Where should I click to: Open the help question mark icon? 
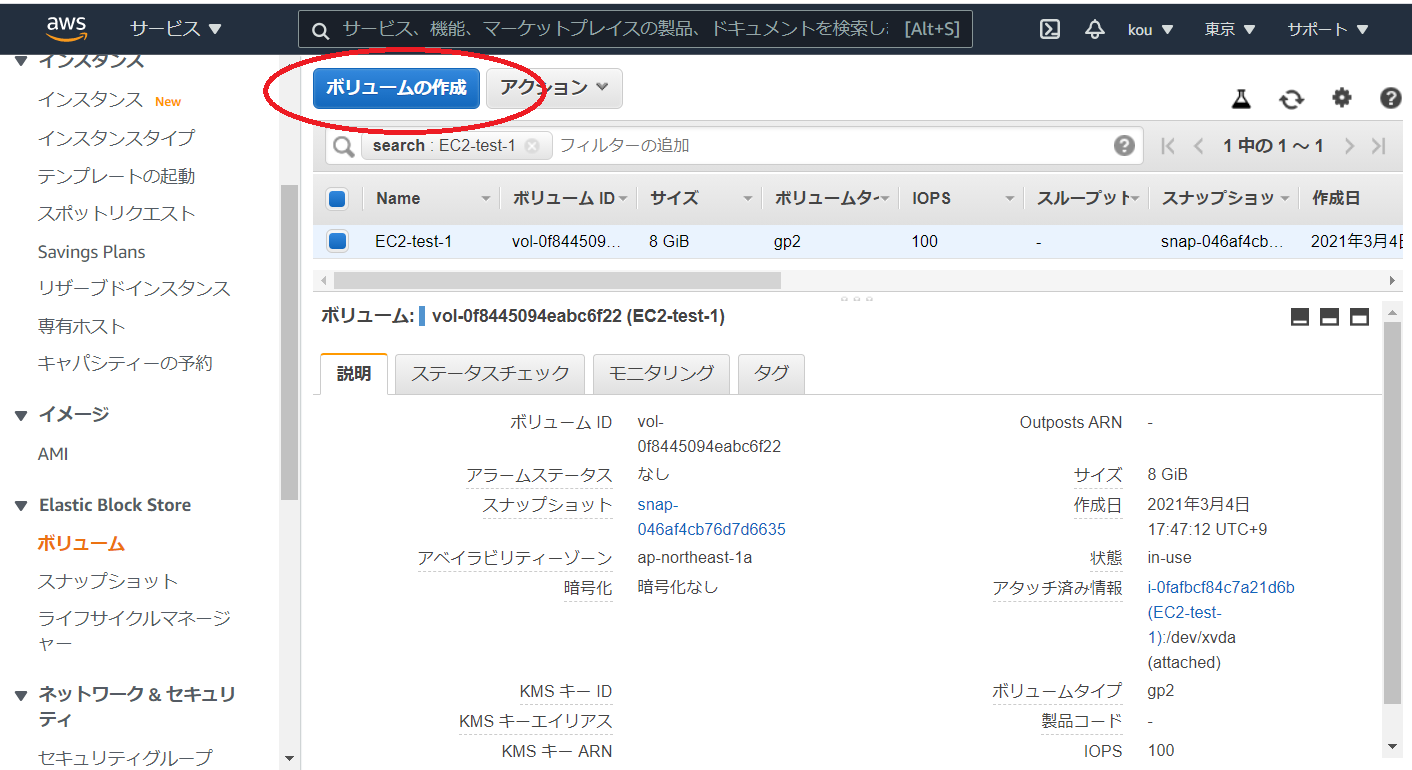click(x=1390, y=97)
